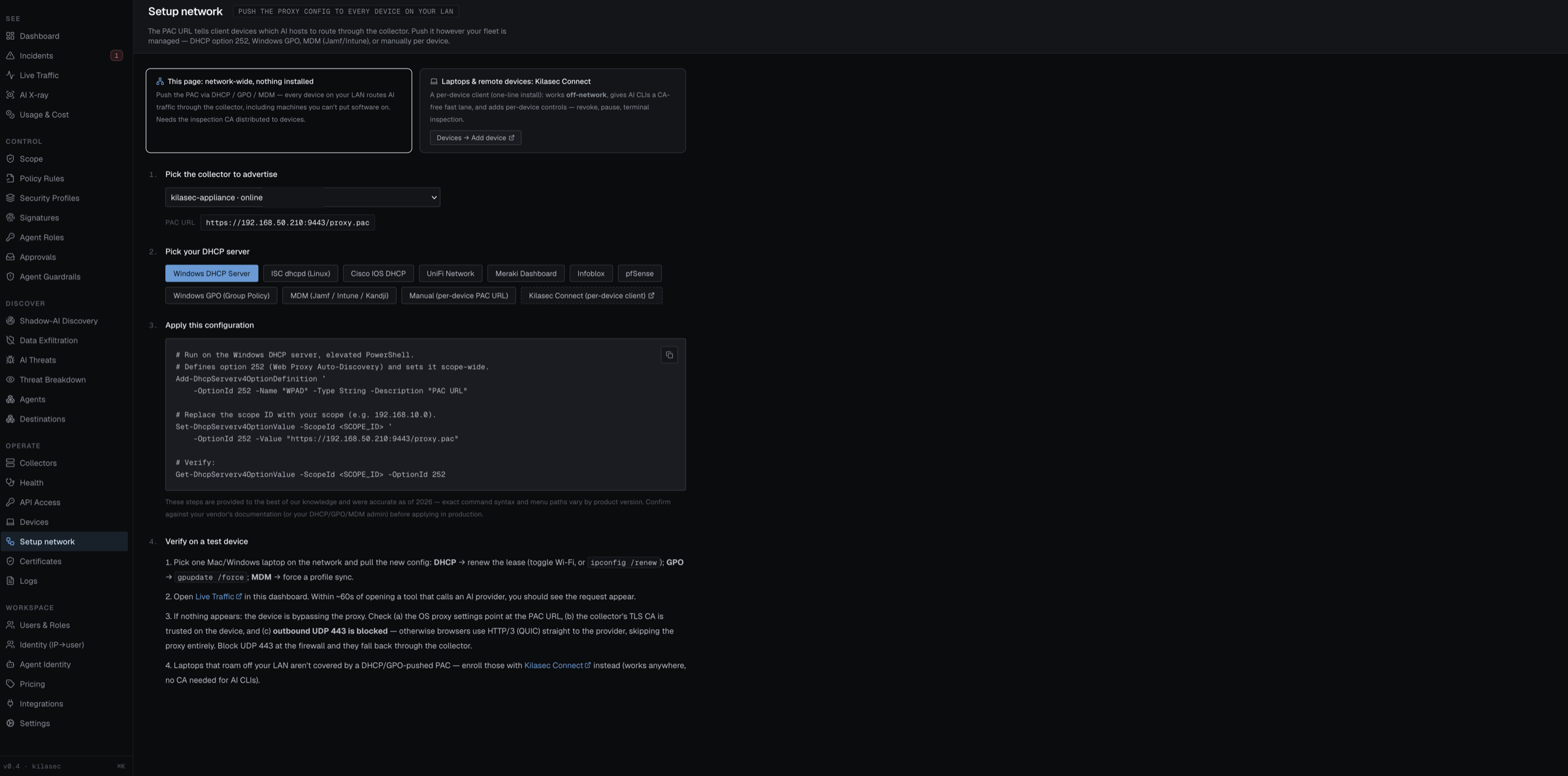The height and width of the screenshot is (776, 1568).
Task: Follow the Kilasec Connect inline link
Action: pyautogui.click(x=557, y=666)
